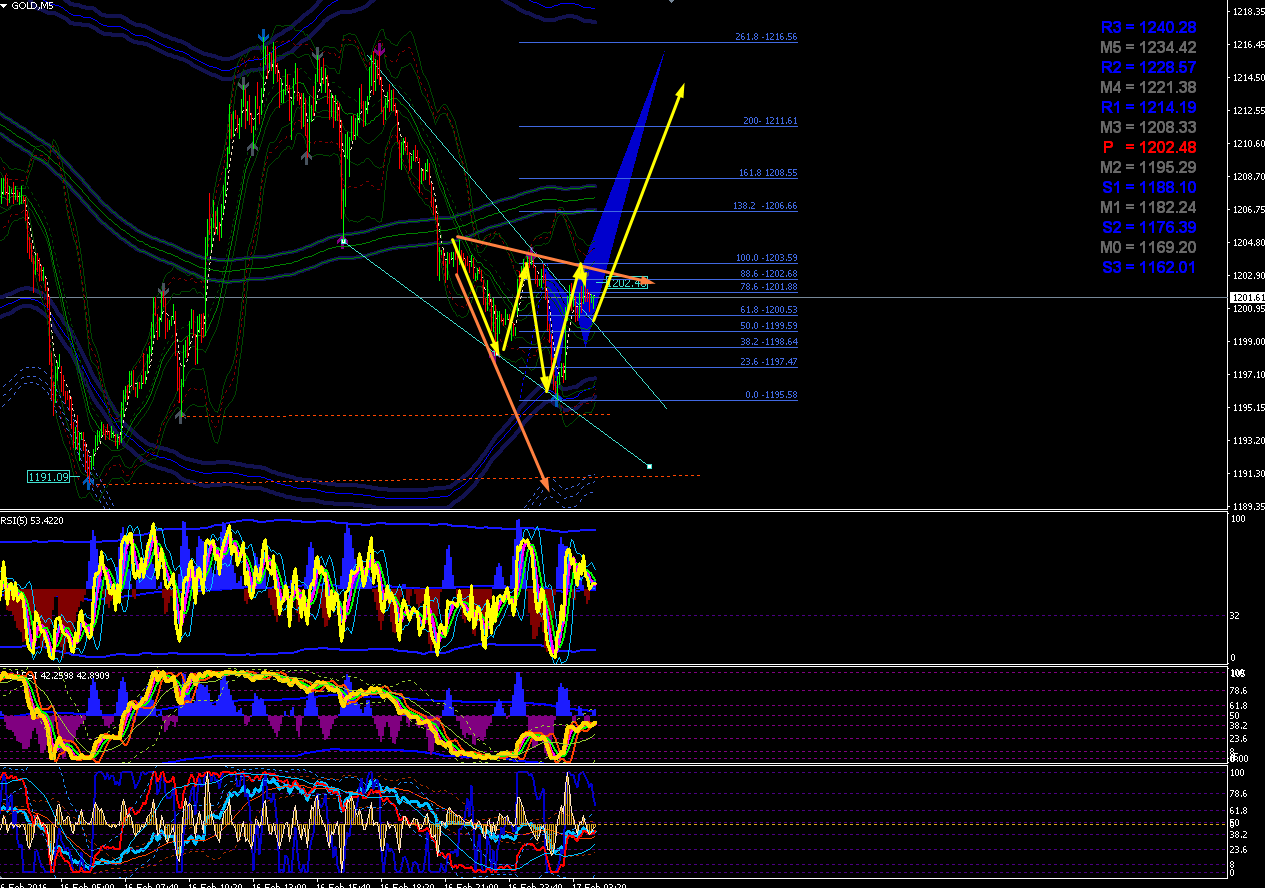Select the R3 = 1240.28 pivot label

pyautogui.click(x=1148, y=27)
